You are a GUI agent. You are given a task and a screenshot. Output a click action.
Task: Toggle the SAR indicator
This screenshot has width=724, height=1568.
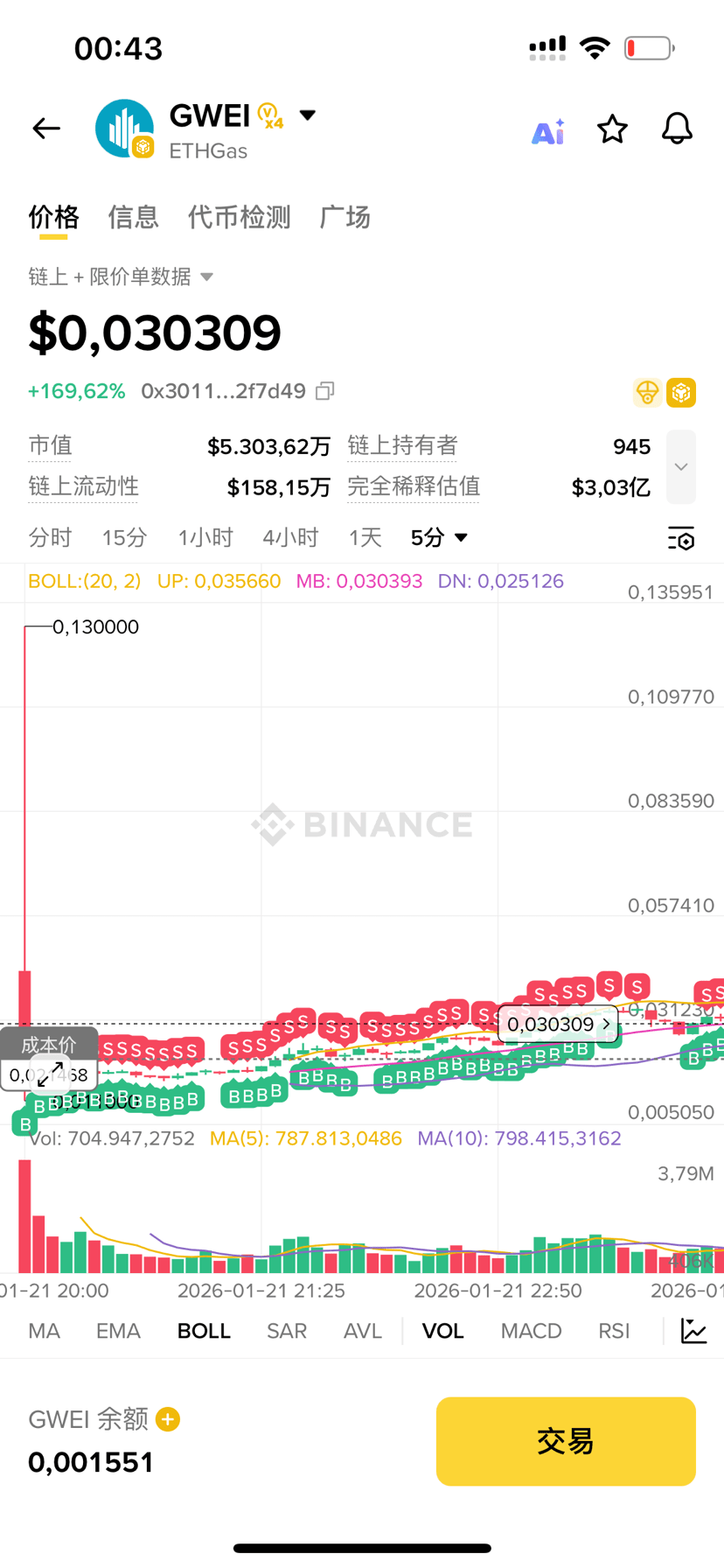[287, 1331]
